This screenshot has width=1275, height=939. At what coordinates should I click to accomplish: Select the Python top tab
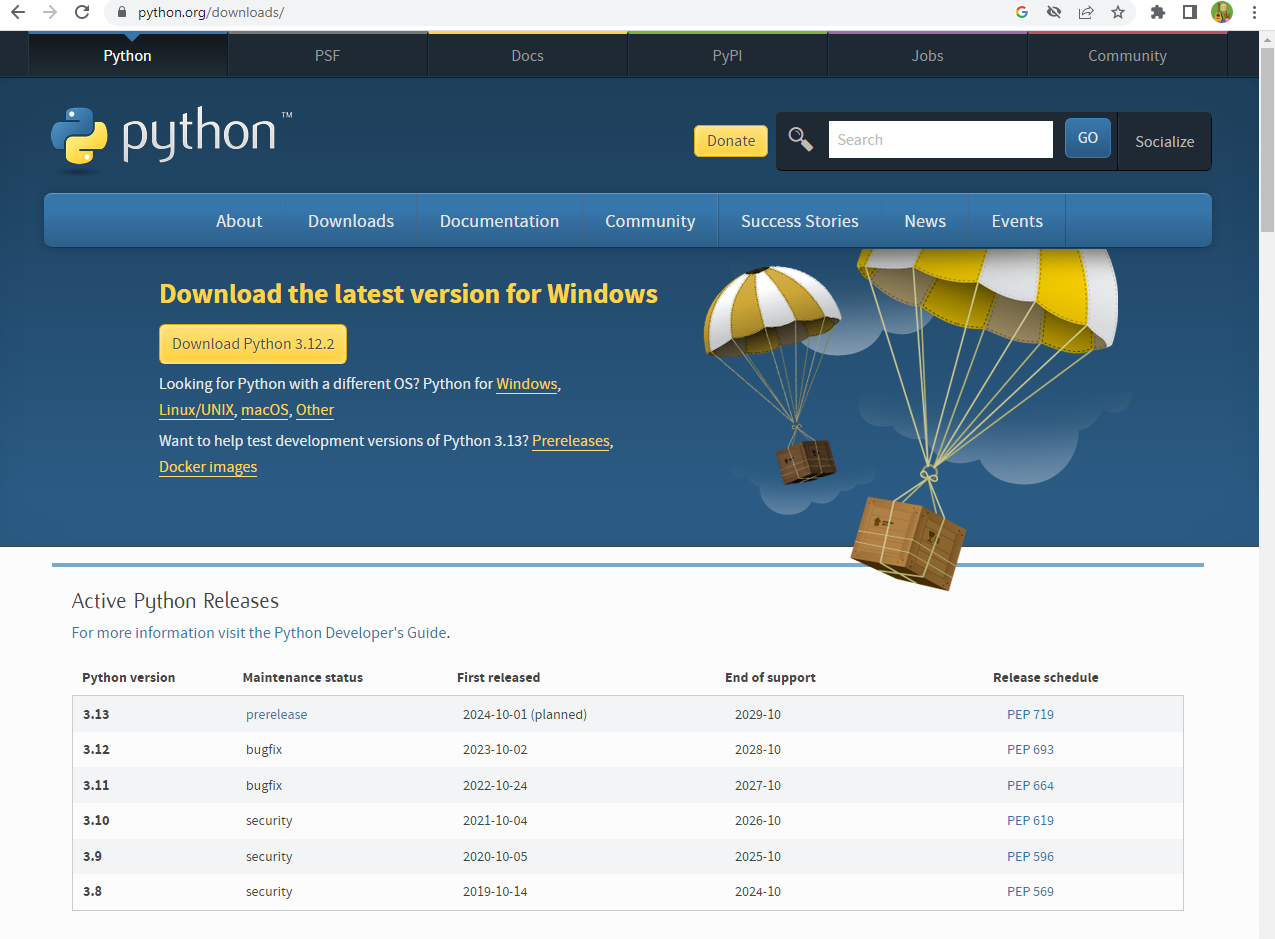[128, 56]
